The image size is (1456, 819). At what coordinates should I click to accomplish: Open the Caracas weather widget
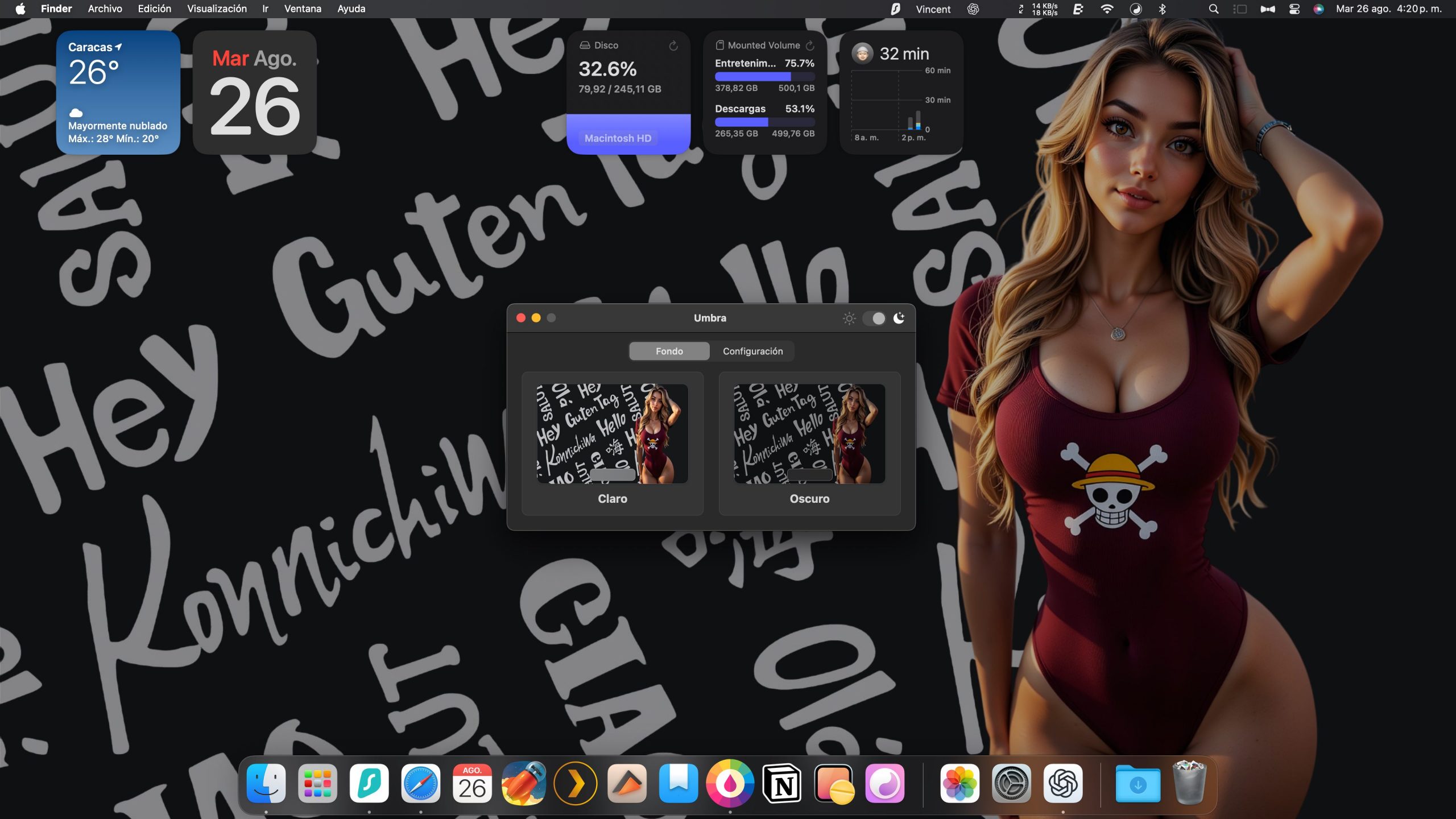point(118,92)
